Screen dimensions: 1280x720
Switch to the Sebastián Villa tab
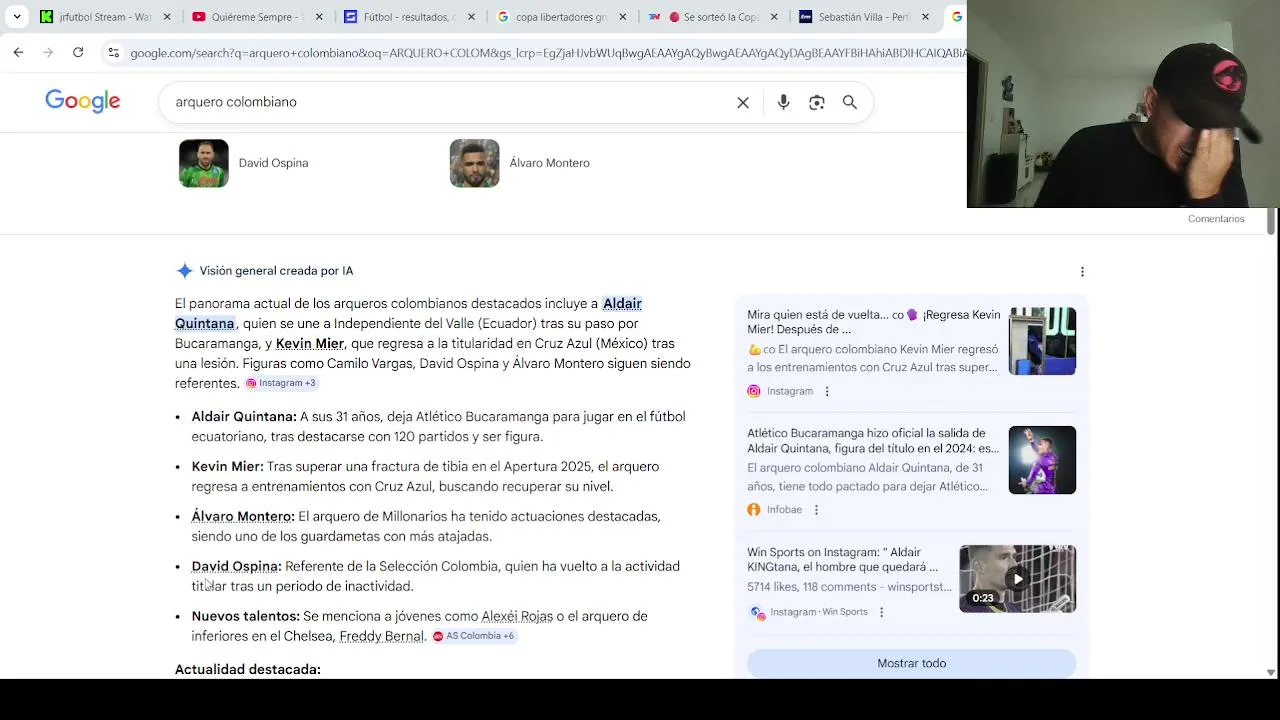click(x=866, y=17)
